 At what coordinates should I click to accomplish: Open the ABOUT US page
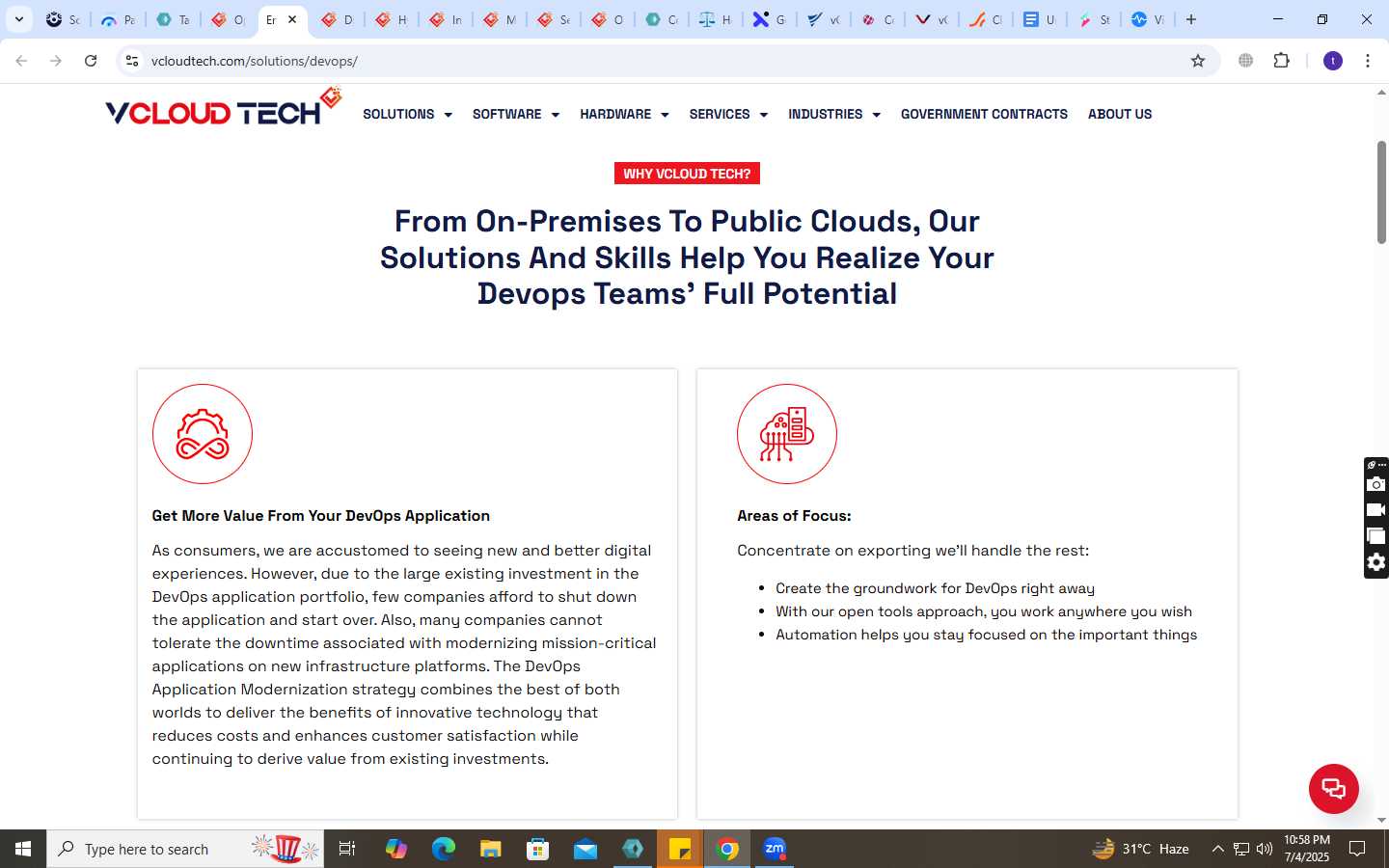pyautogui.click(x=1120, y=114)
